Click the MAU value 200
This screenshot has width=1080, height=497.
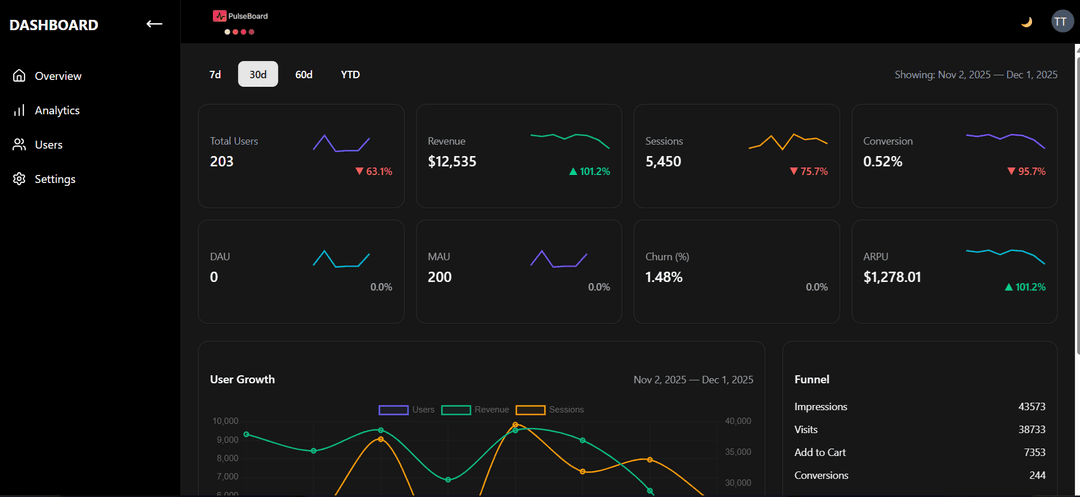[440, 277]
